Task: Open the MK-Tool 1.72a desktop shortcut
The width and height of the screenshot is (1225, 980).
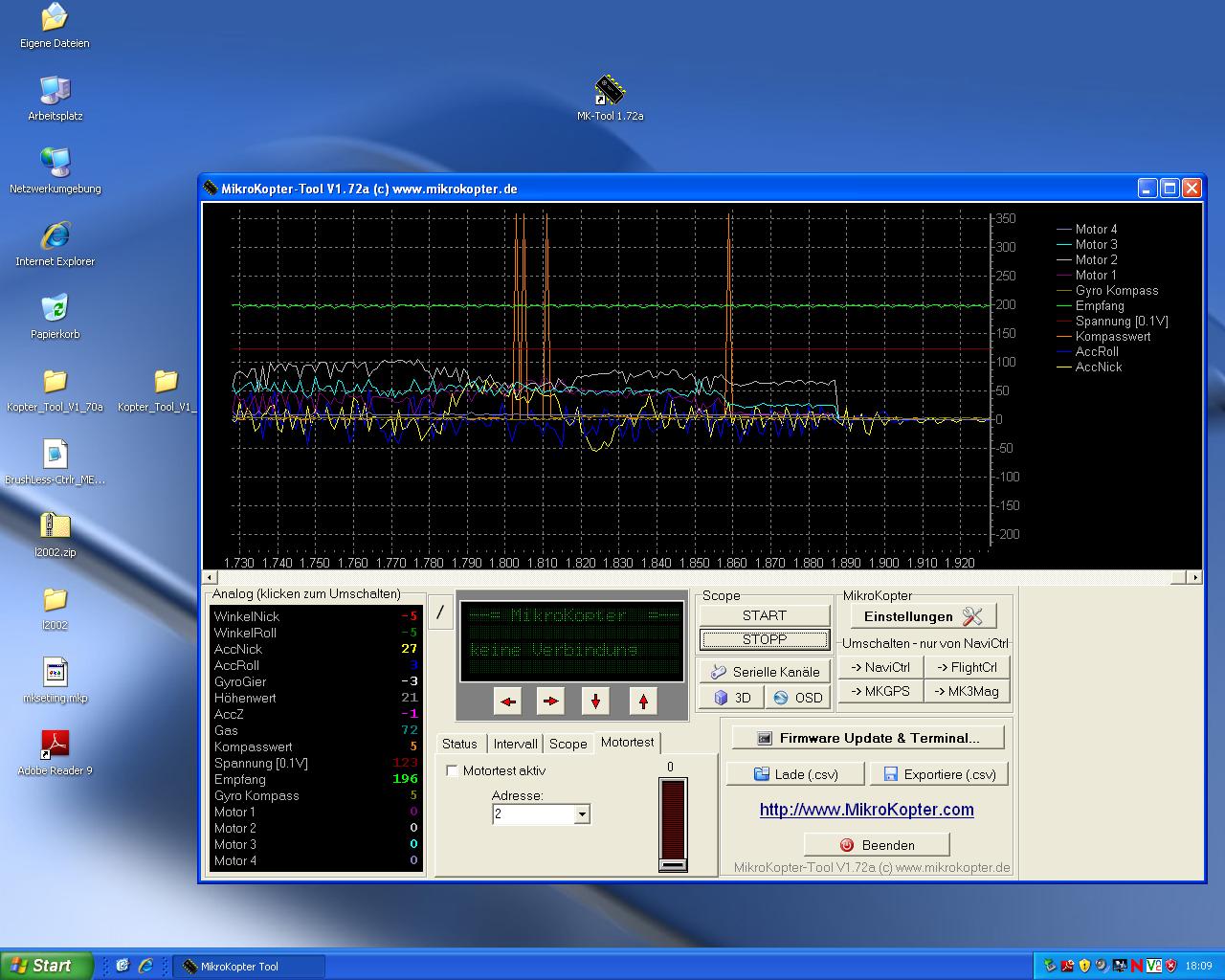Action: pos(610,93)
